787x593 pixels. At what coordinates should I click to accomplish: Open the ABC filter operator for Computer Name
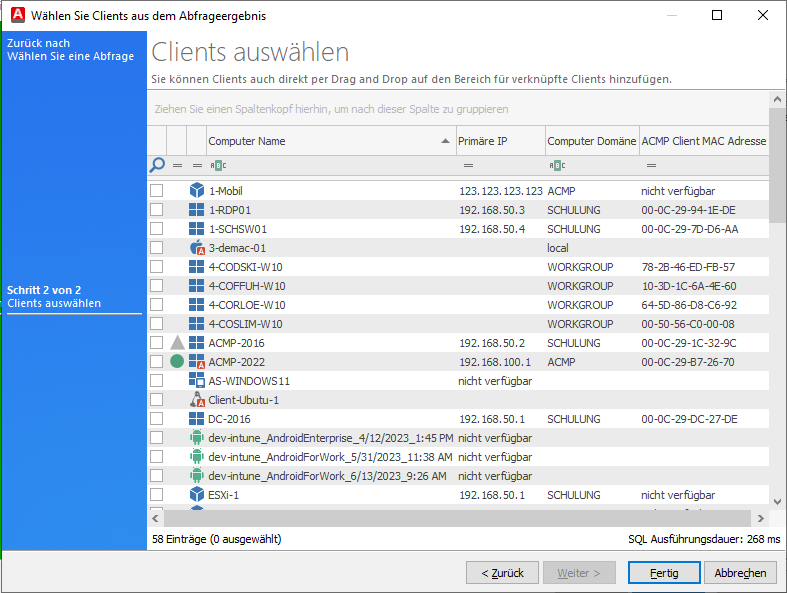[x=218, y=166]
